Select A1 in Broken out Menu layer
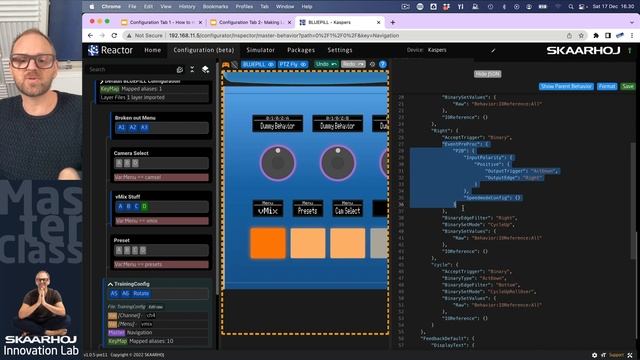Screen dimensions: 640x360 coord(121,127)
